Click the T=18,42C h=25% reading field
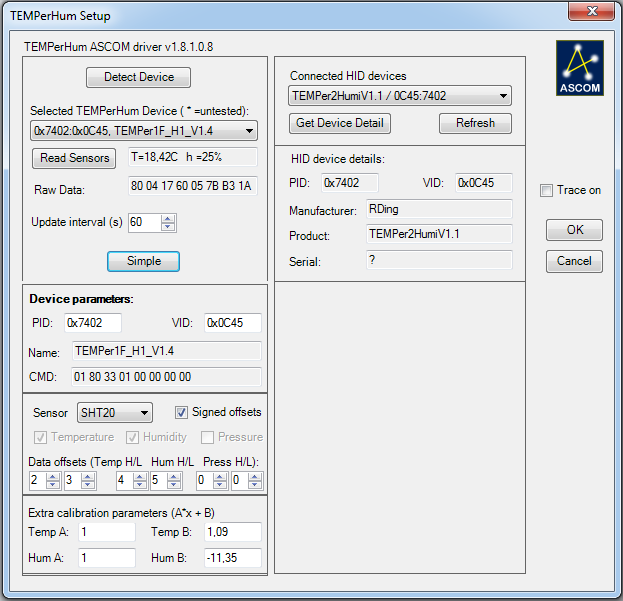This screenshot has width=623, height=601. pos(193,157)
